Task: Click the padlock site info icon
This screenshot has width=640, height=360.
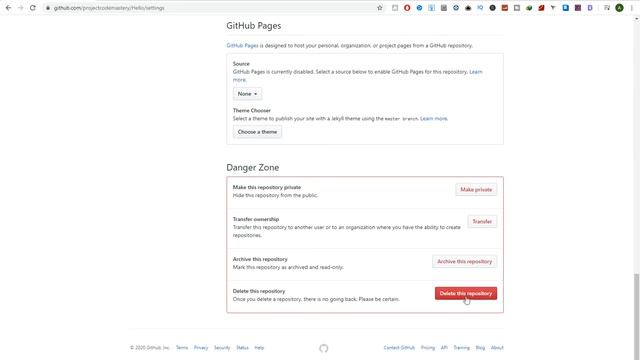Action: click(48, 8)
